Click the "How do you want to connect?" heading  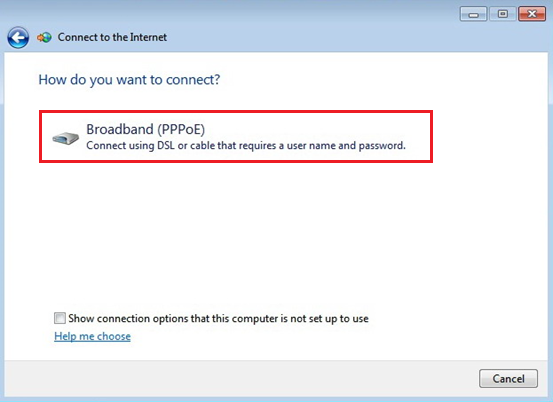click(129, 80)
